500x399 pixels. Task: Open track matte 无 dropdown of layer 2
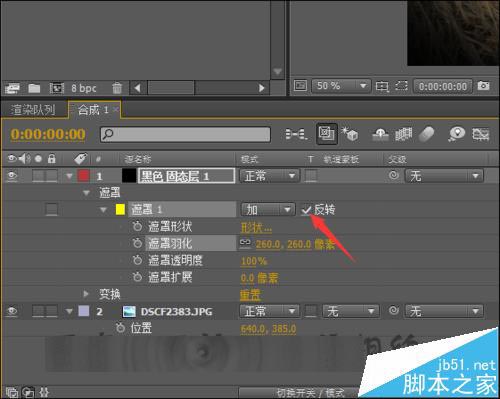350,311
